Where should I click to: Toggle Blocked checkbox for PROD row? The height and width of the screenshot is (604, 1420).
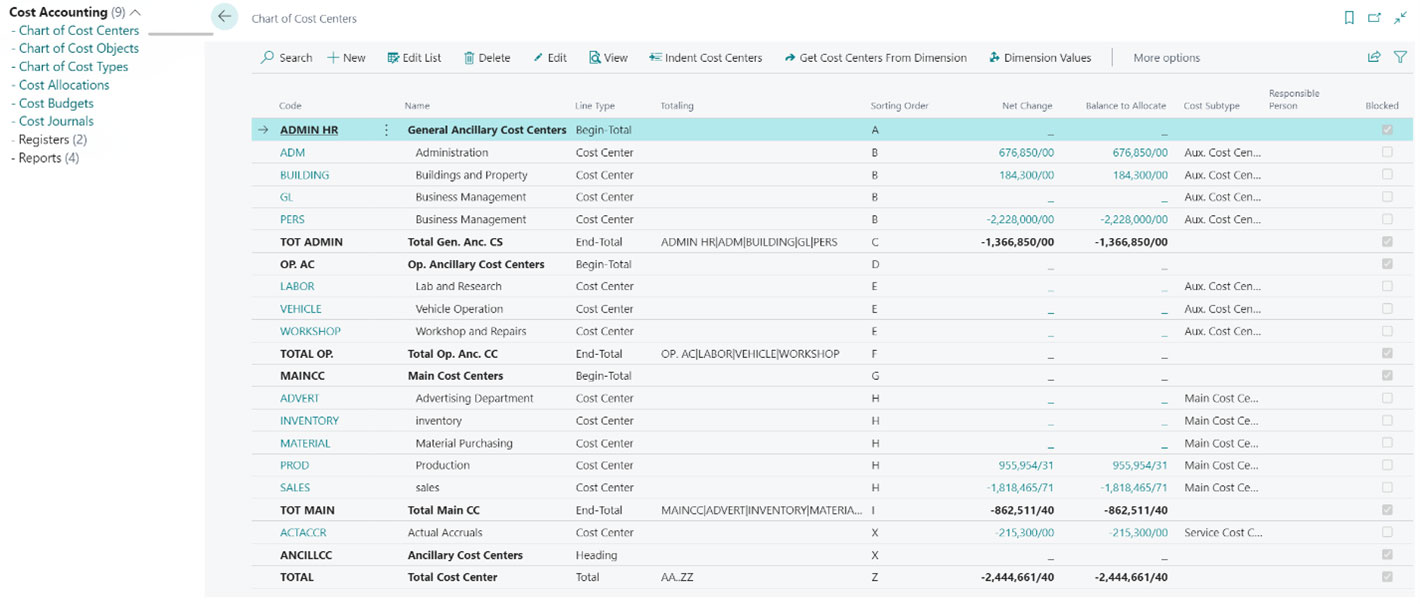[1386, 465]
